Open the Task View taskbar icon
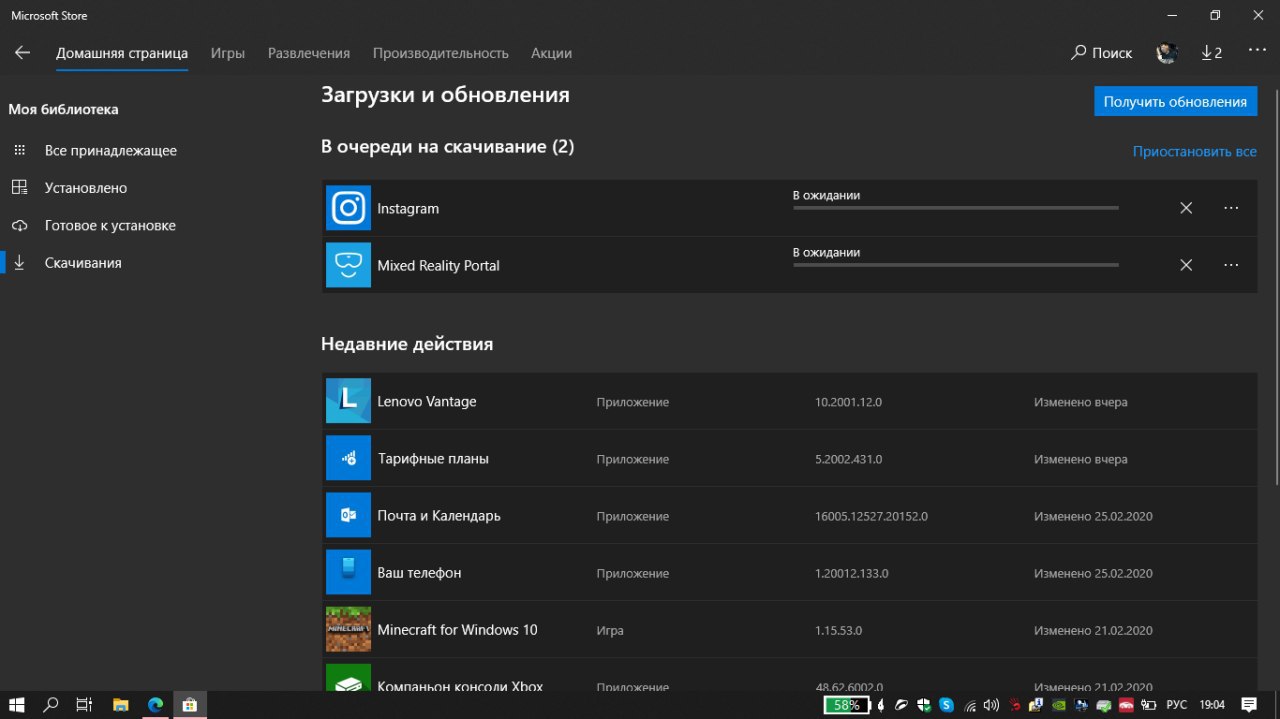Screen dimensions: 1280x719 85,704
